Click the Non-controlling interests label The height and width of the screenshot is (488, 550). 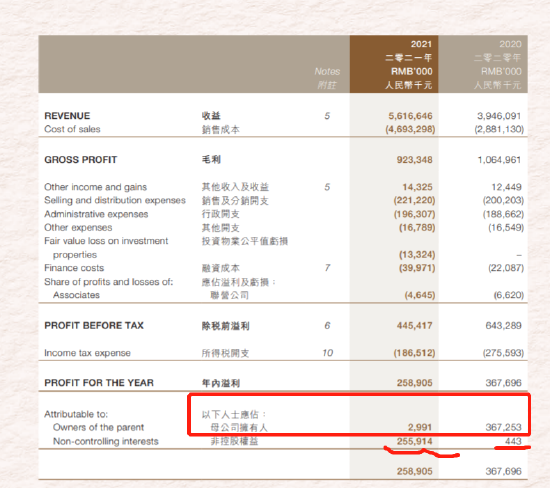click(106, 441)
